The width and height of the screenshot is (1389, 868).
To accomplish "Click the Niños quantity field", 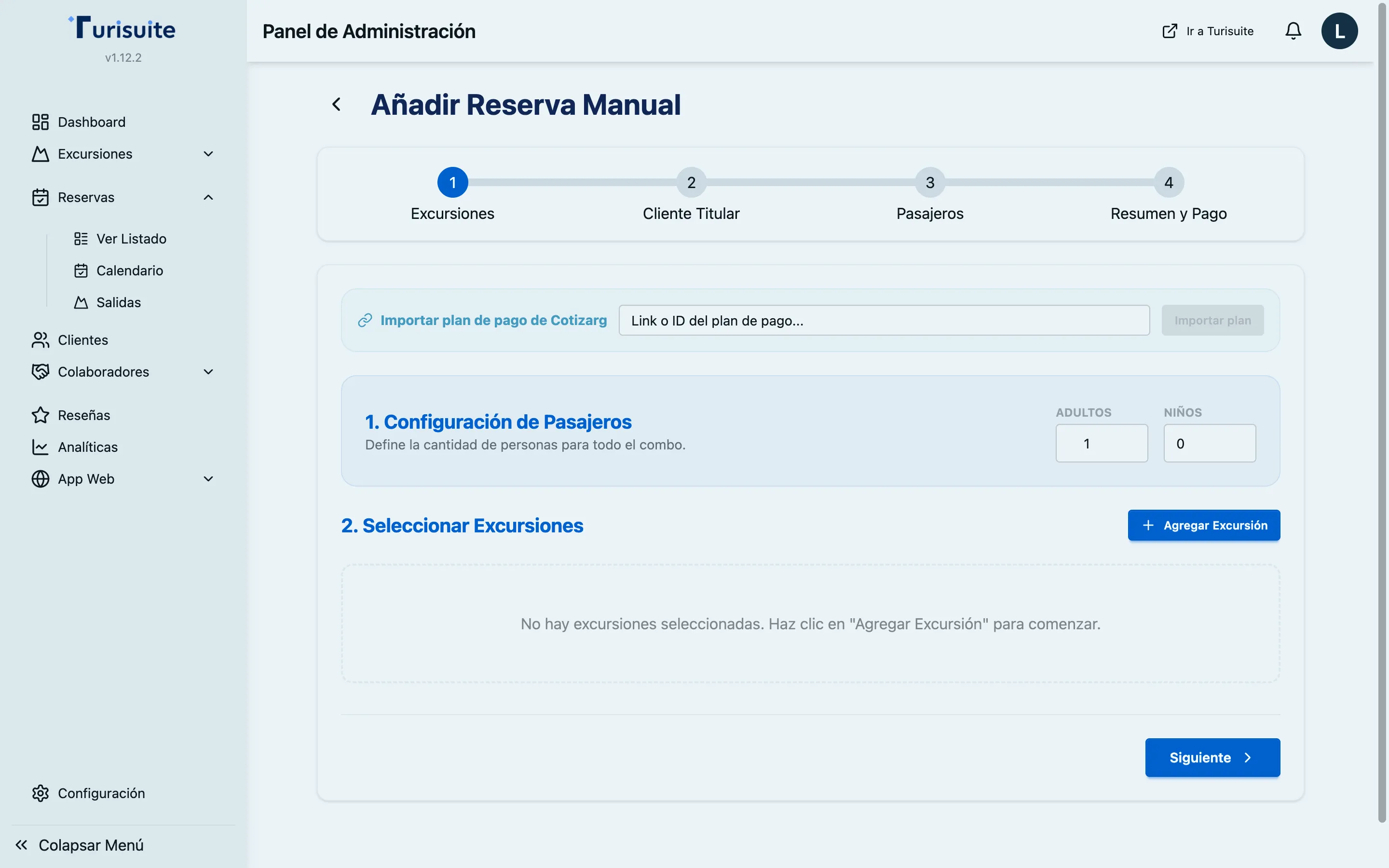I will click(x=1210, y=443).
